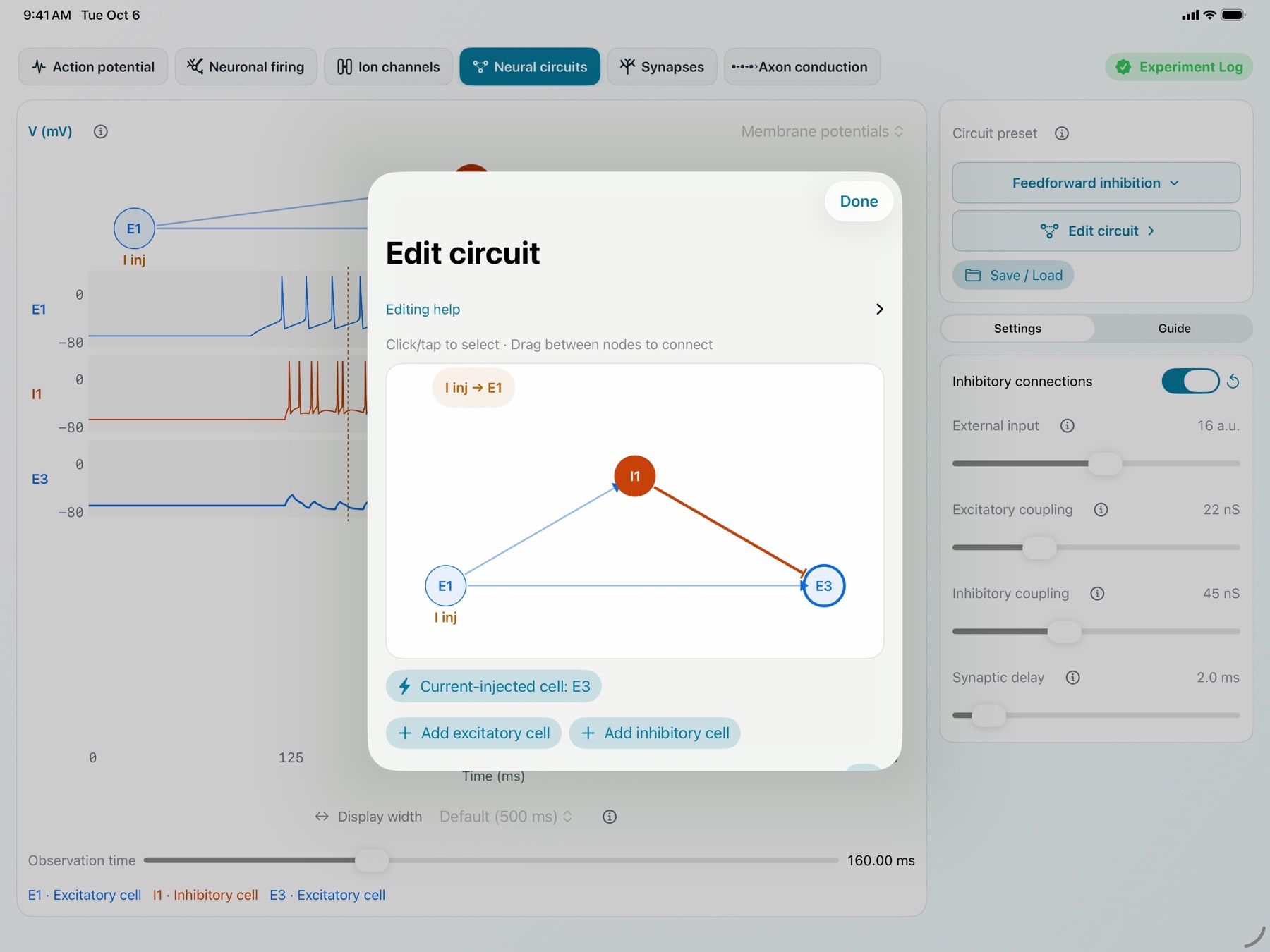
Task: Click the I1 · Inhibitory cell legend
Action: (x=205, y=895)
